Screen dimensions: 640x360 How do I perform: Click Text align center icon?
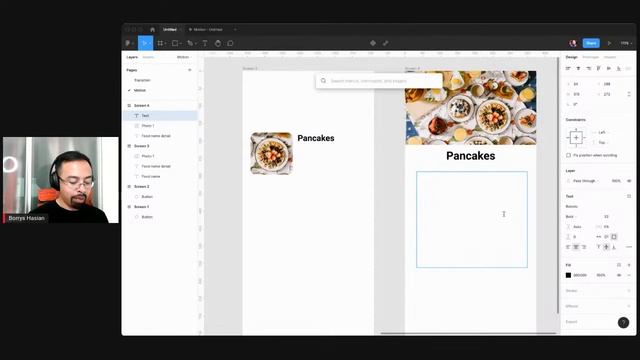(x=576, y=247)
